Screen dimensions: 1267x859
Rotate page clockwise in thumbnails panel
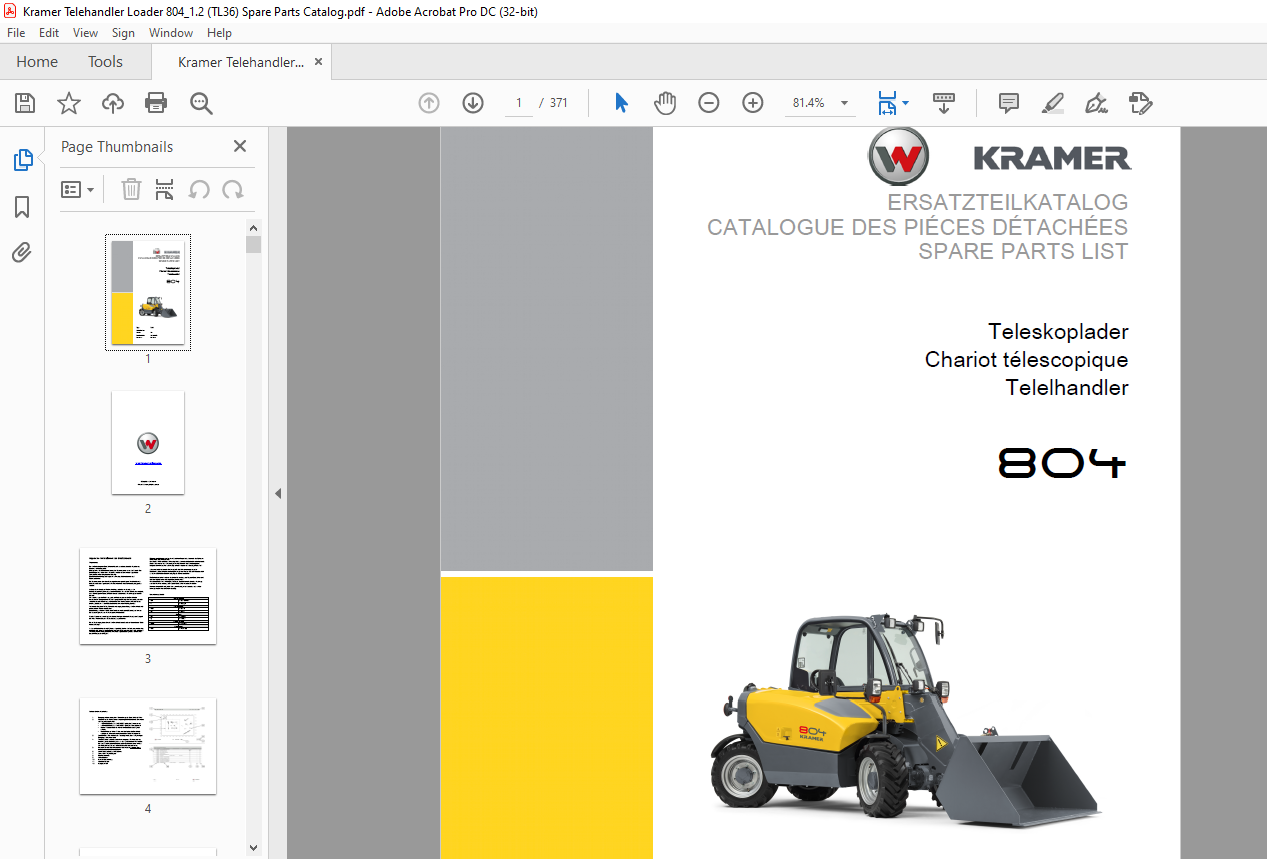[233, 189]
